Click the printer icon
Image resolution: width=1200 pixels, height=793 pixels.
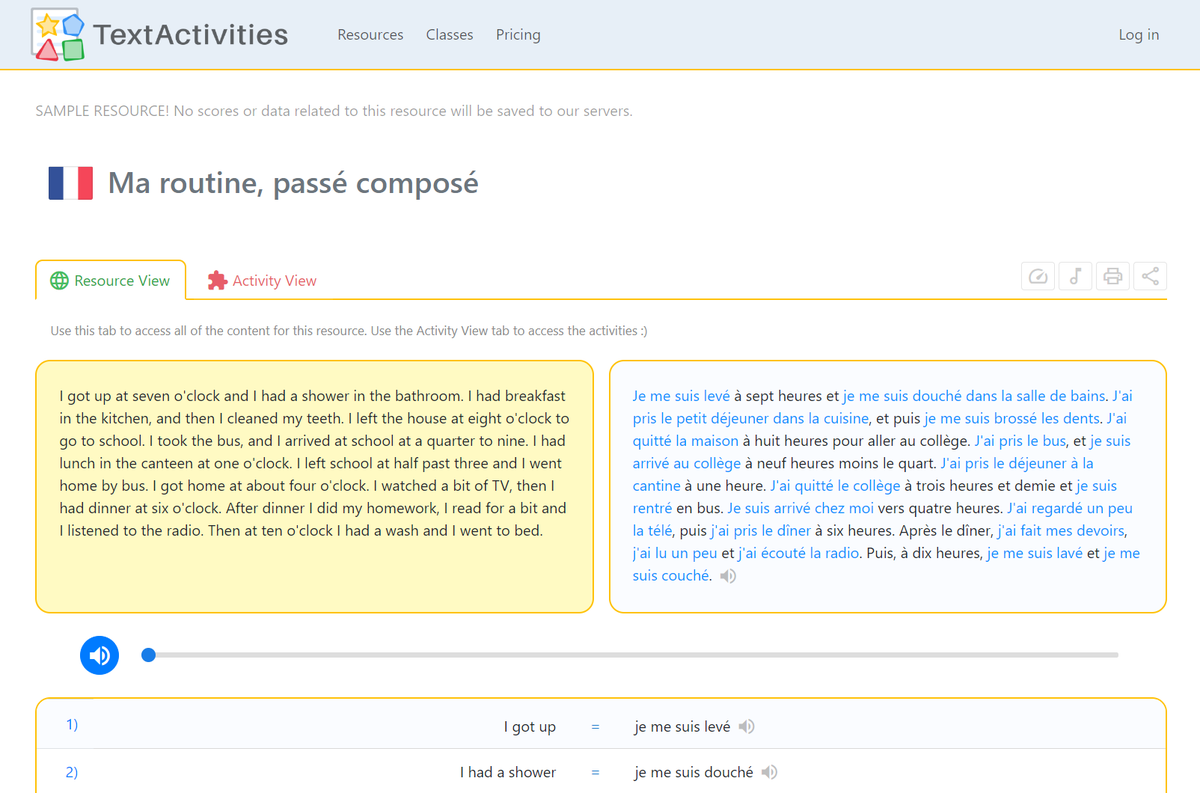pyautogui.click(x=1113, y=276)
